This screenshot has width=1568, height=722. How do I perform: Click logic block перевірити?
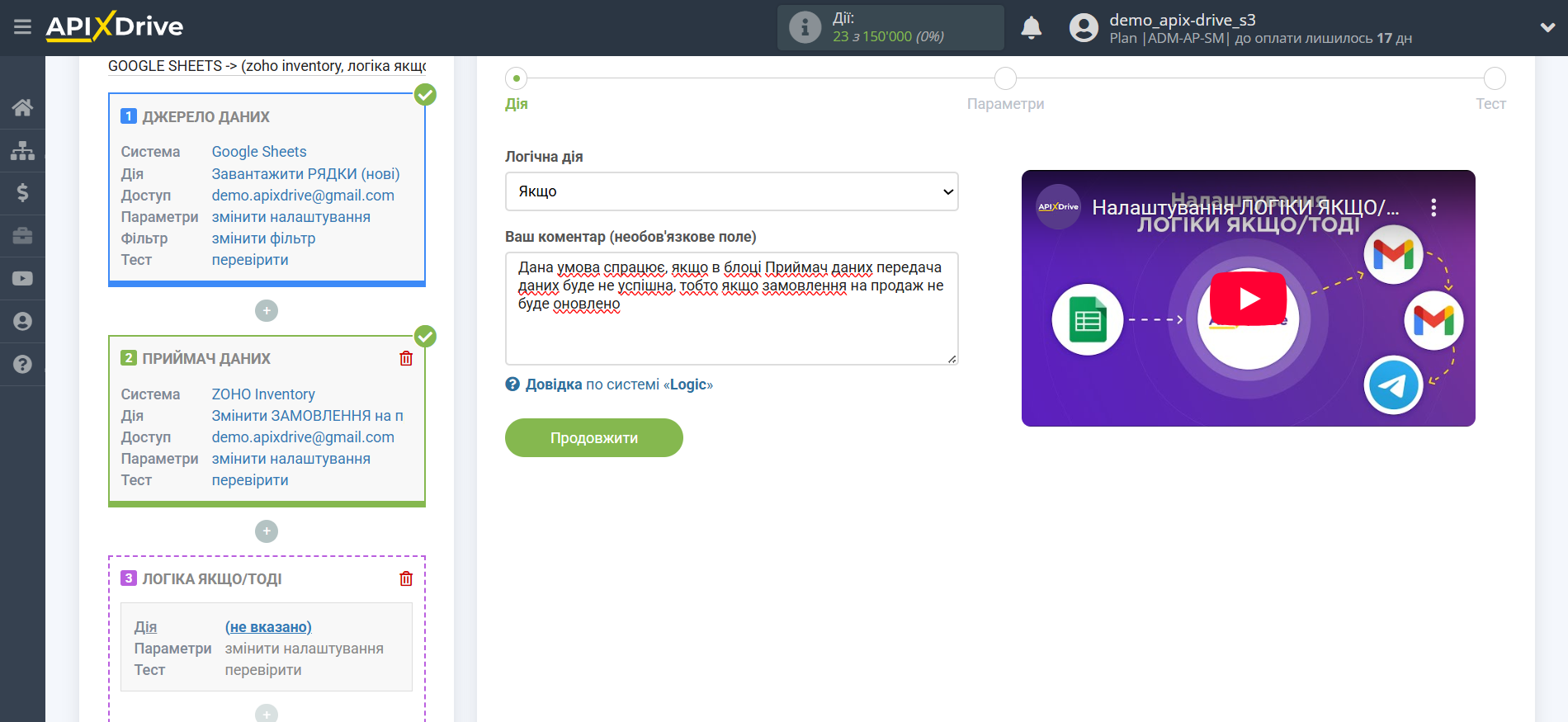(263, 670)
